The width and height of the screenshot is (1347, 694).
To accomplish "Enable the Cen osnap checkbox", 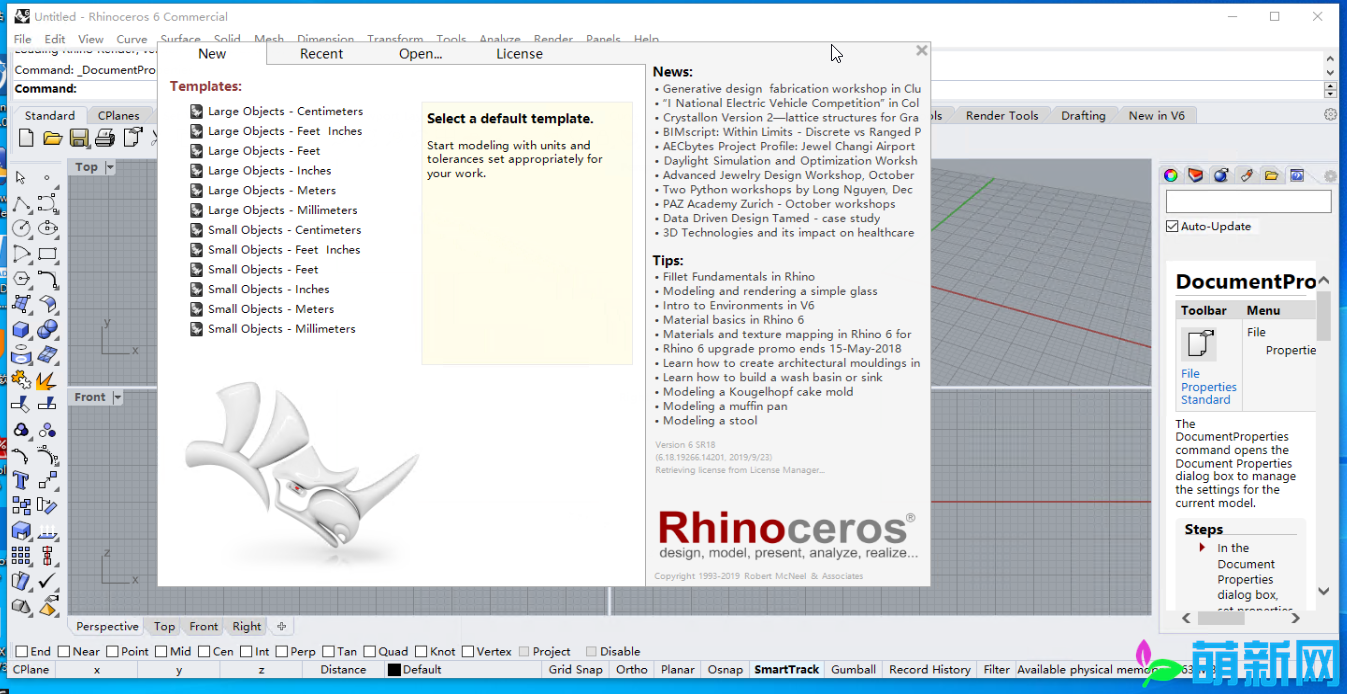I will click(204, 652).
